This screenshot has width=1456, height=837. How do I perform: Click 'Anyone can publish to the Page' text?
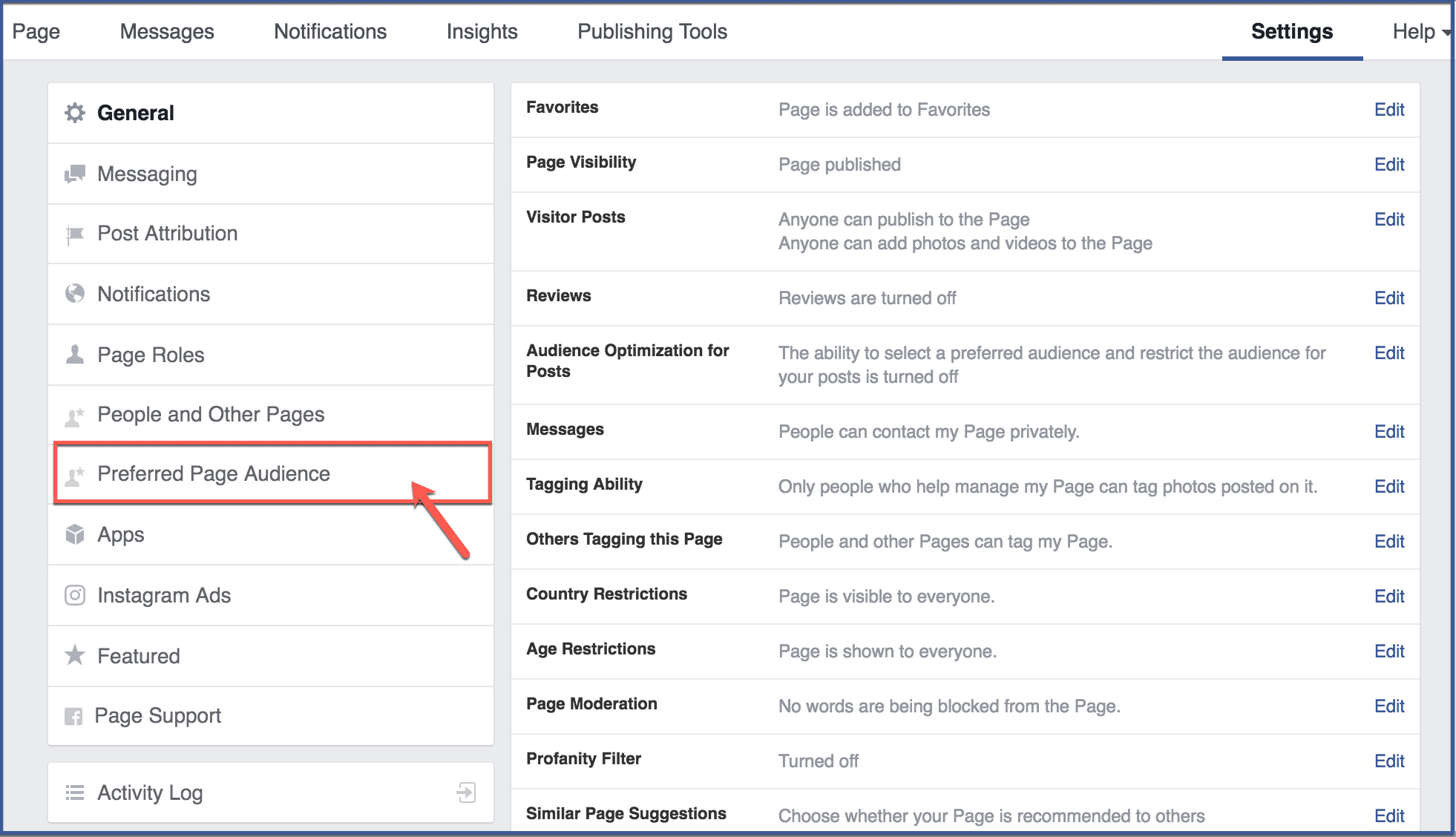point(904,220)
